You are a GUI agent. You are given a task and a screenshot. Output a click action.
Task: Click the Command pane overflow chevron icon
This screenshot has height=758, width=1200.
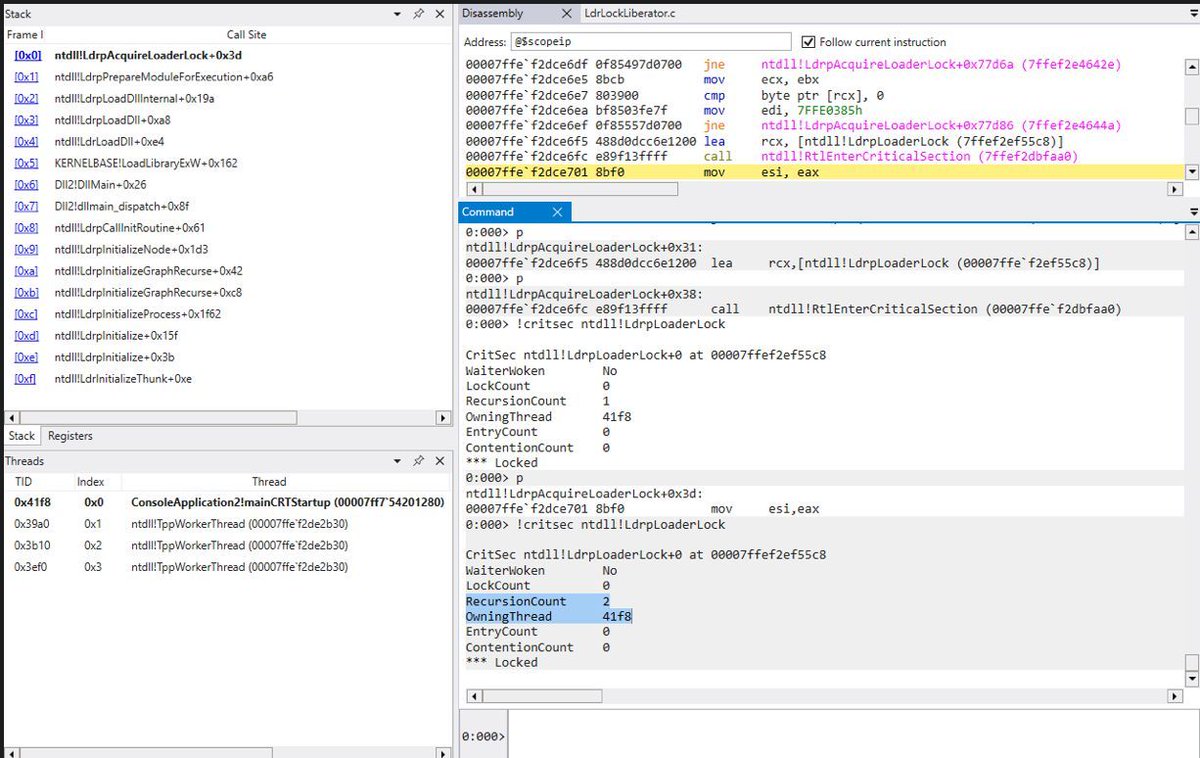1192,211
